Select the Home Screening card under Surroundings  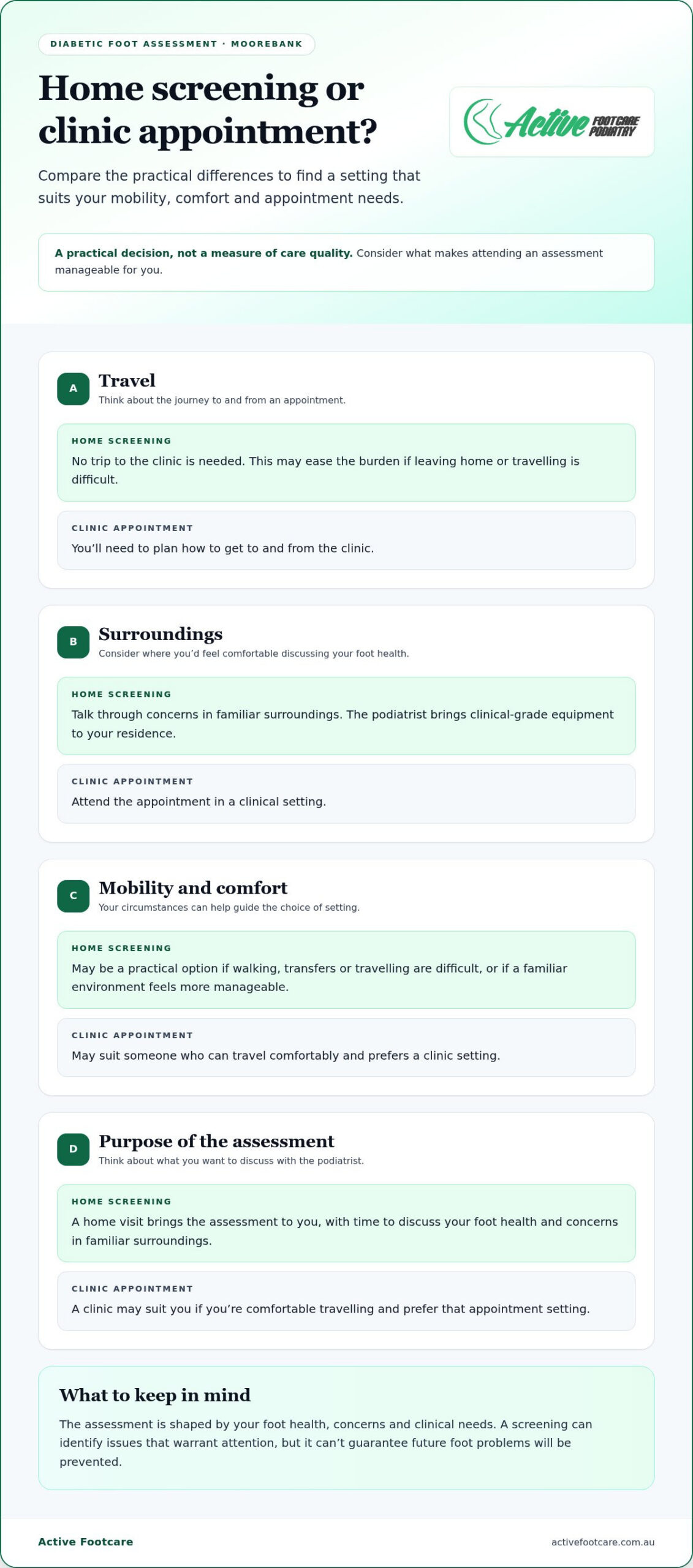pyautogui.click(x=346, y=716)
